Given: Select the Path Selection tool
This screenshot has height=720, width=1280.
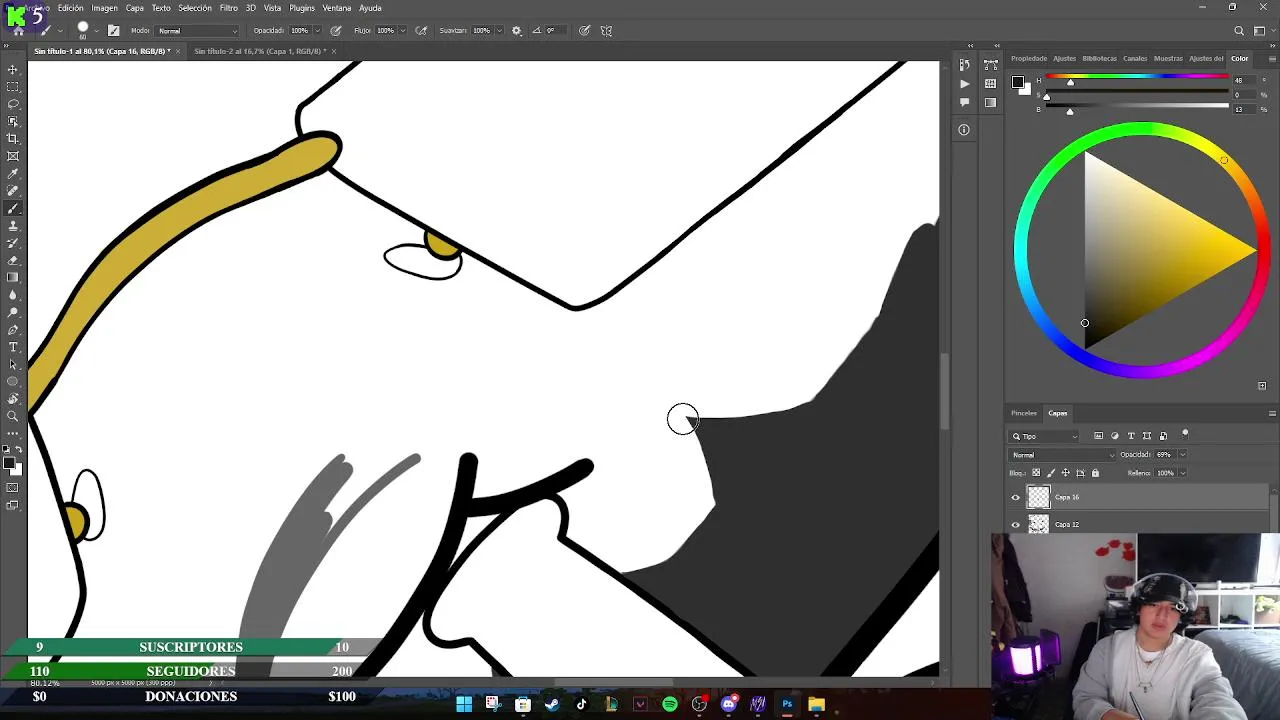Looking at the screenshot, I should [13, 364].
